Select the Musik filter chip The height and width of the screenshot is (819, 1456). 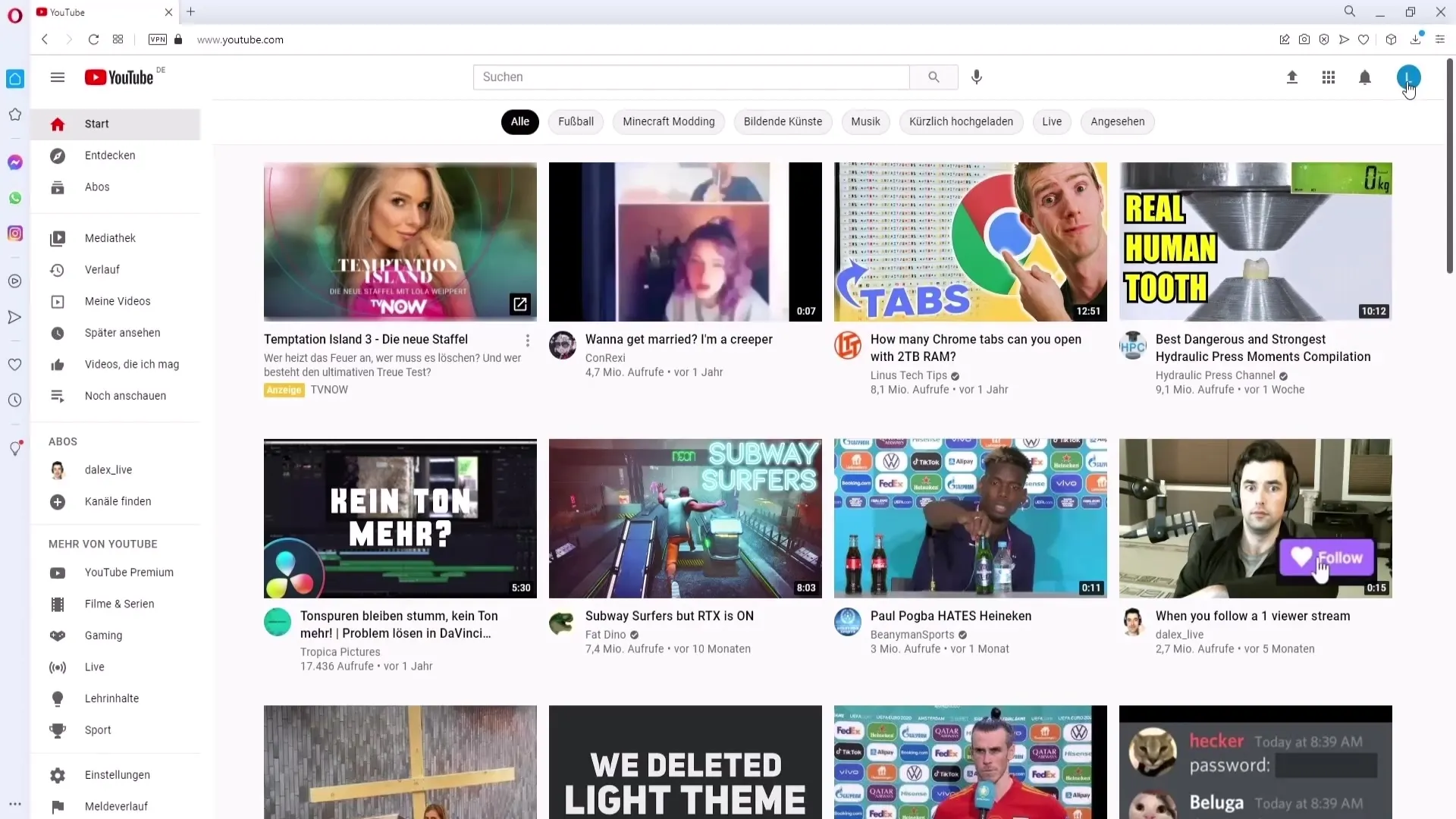865,121
